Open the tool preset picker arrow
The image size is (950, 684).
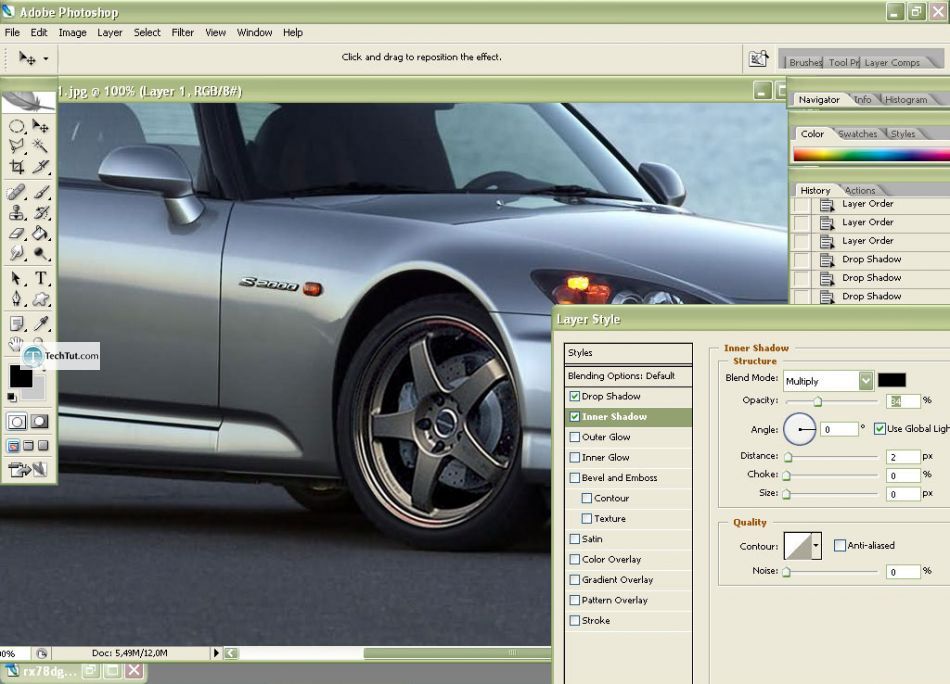(x=45, y=59)
